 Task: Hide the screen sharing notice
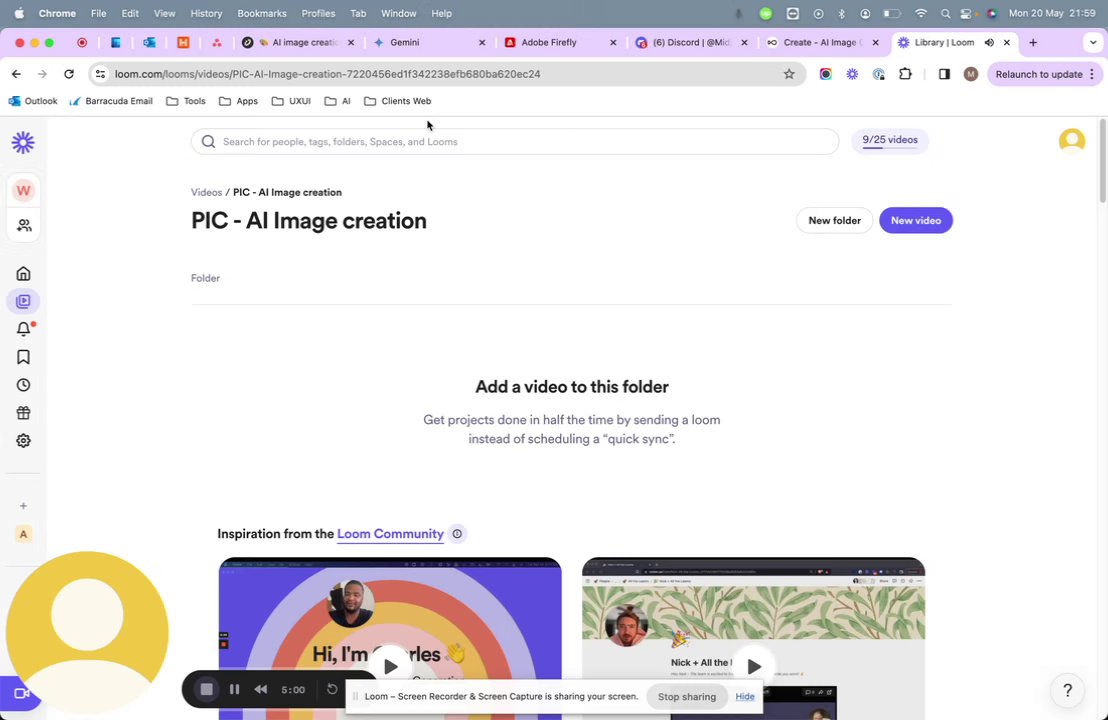pos(745,697)
